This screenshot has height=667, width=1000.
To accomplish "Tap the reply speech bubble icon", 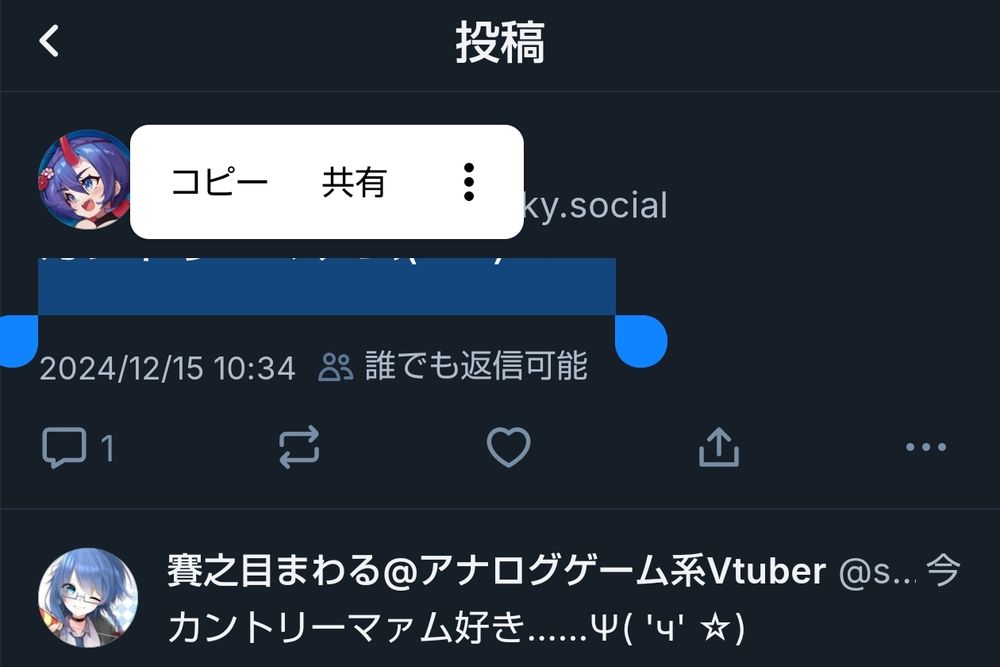I will click(64, 448).
